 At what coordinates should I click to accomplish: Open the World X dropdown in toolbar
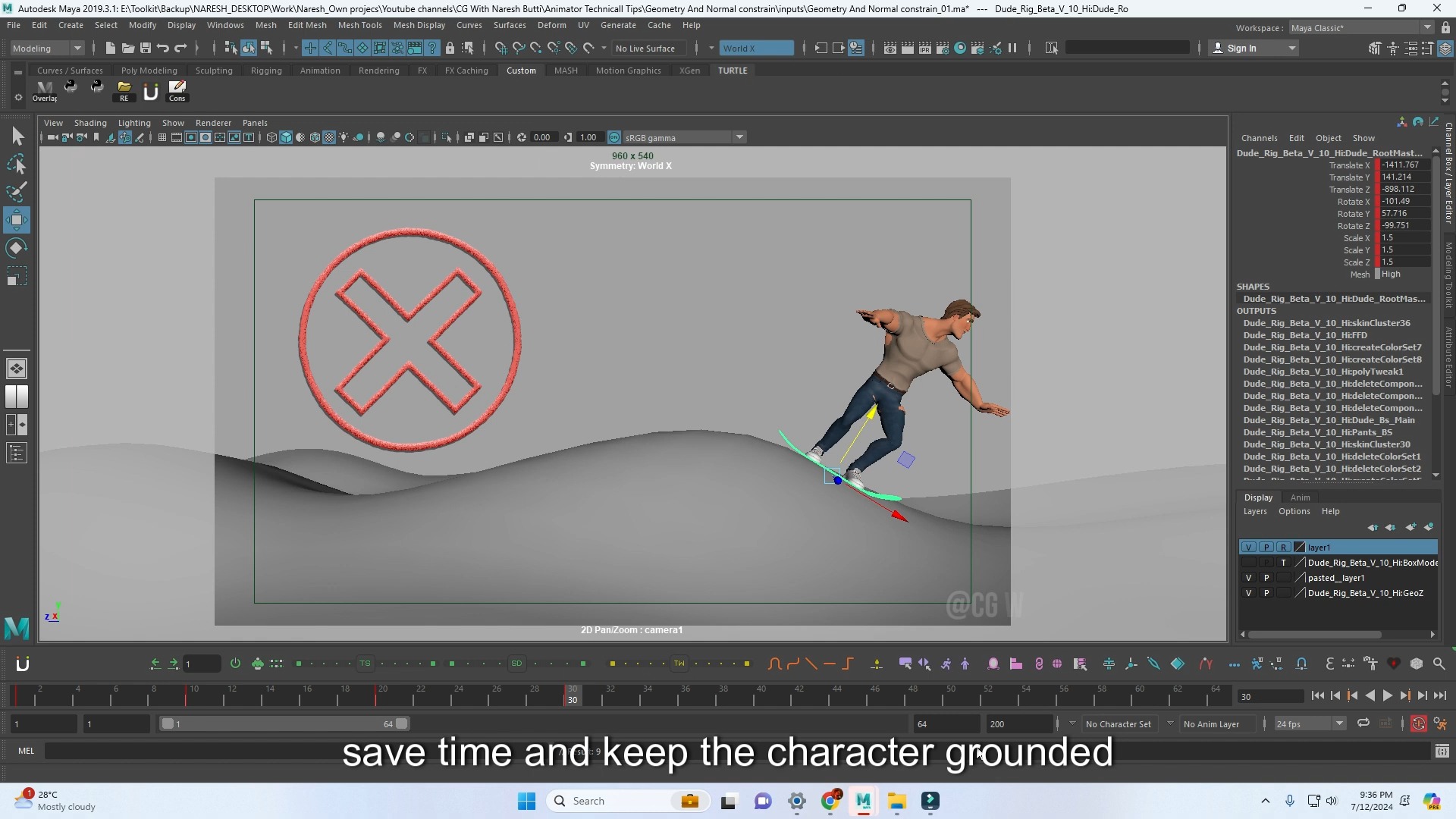(757, 48)
